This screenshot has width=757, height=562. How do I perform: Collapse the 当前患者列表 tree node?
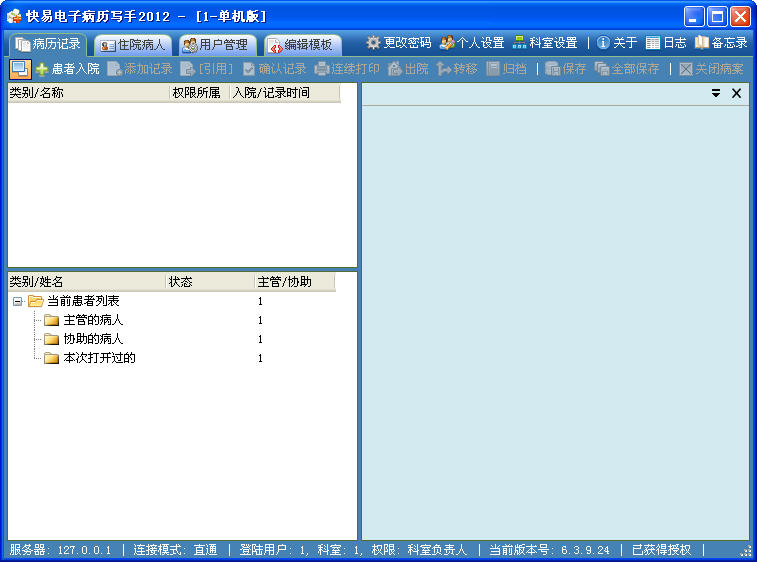click(x=18, y=301)
